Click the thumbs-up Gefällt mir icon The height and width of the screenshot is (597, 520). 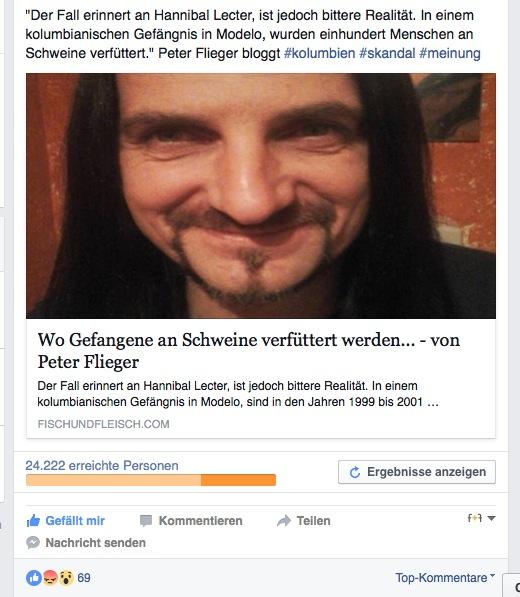33,520
